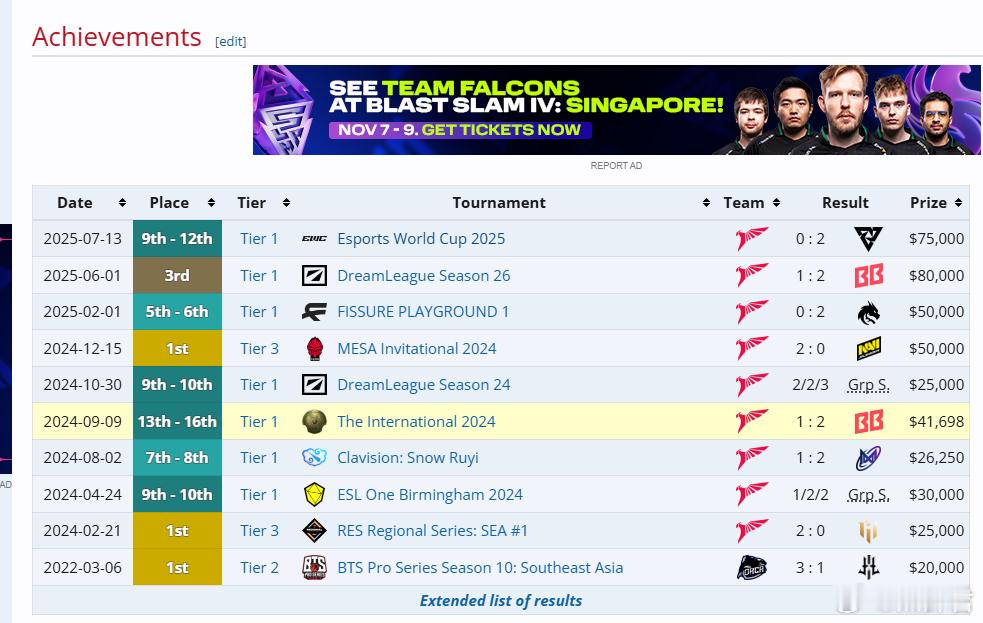Click the ESL One Birmingham 2024 icon
This screenshot has height=623, width=983.
314,495
